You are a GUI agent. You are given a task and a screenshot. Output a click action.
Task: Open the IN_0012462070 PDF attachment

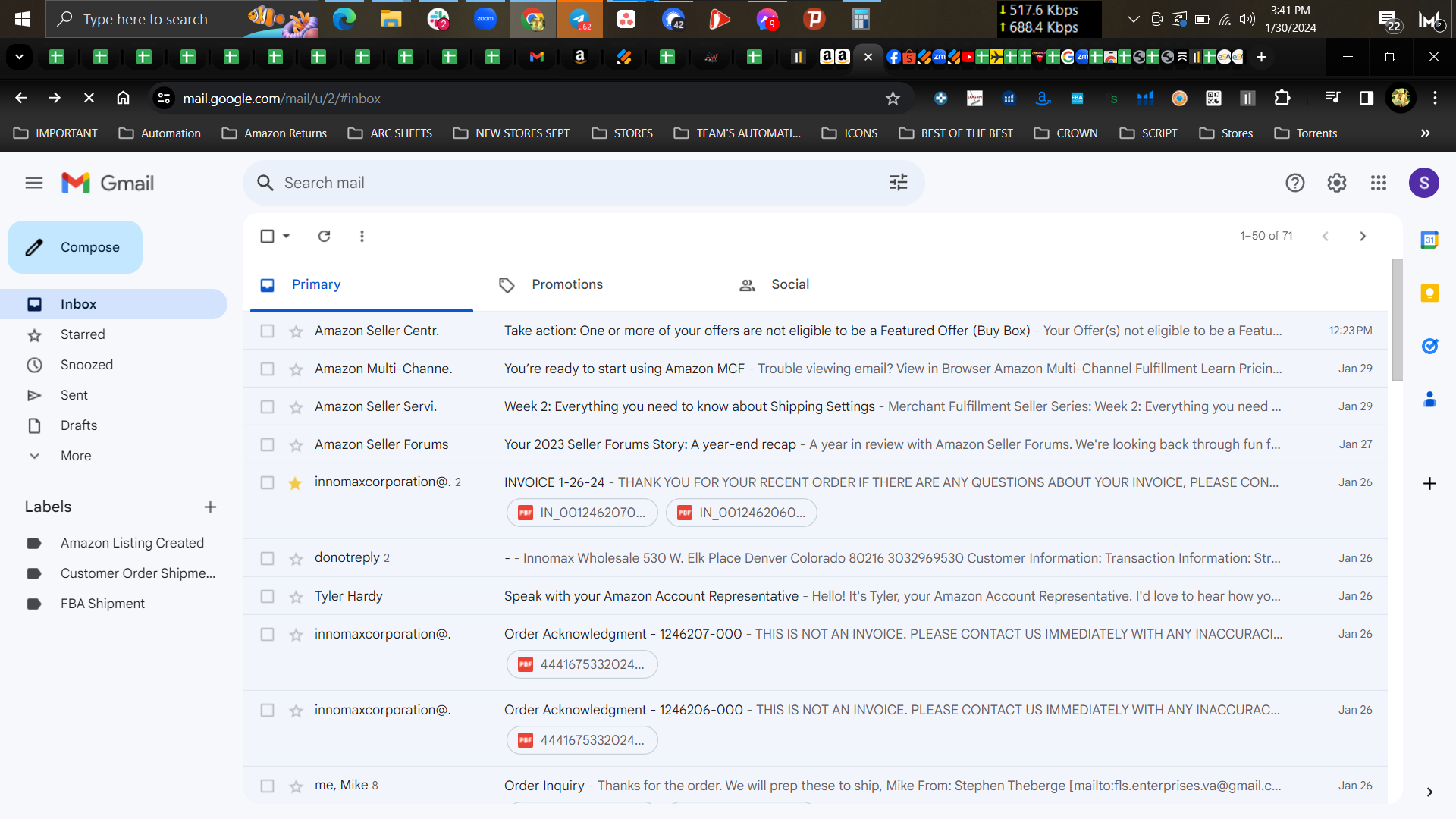coord(582,513)
